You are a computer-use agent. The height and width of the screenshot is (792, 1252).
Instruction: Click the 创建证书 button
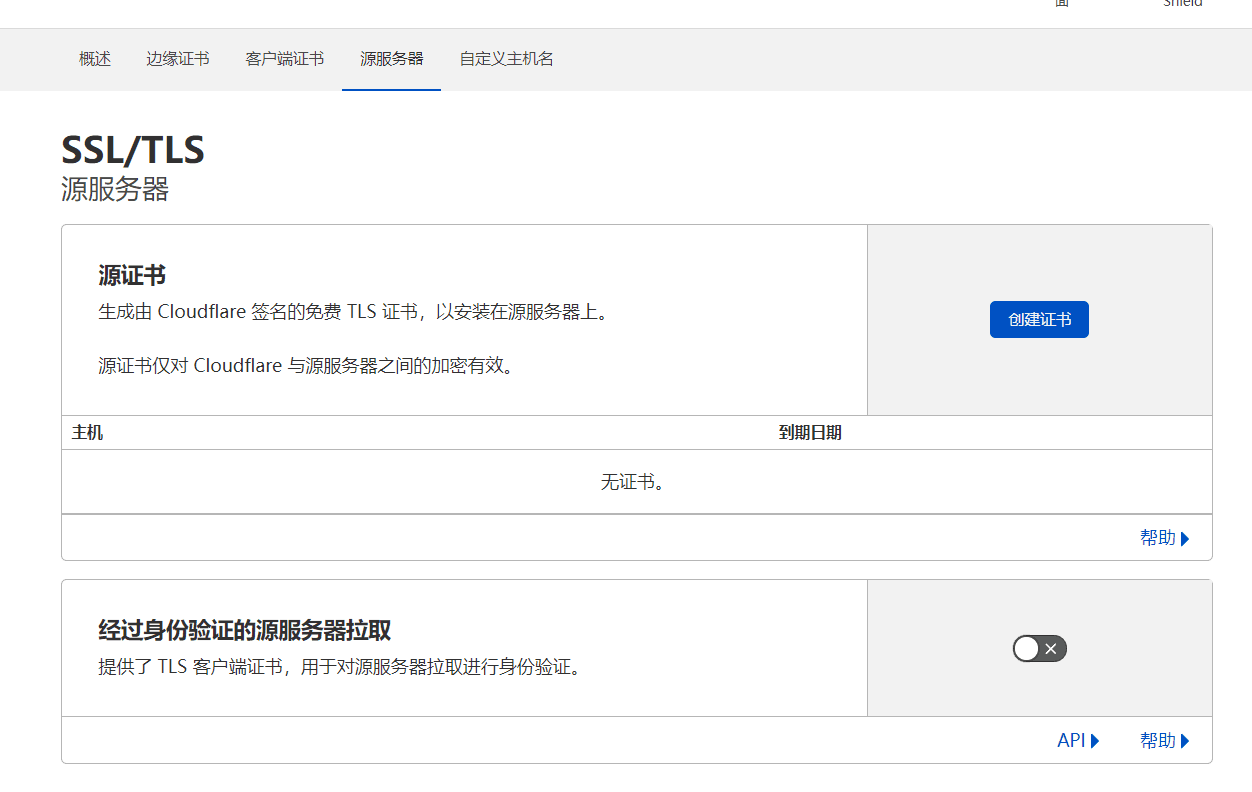click(1039, 320)
